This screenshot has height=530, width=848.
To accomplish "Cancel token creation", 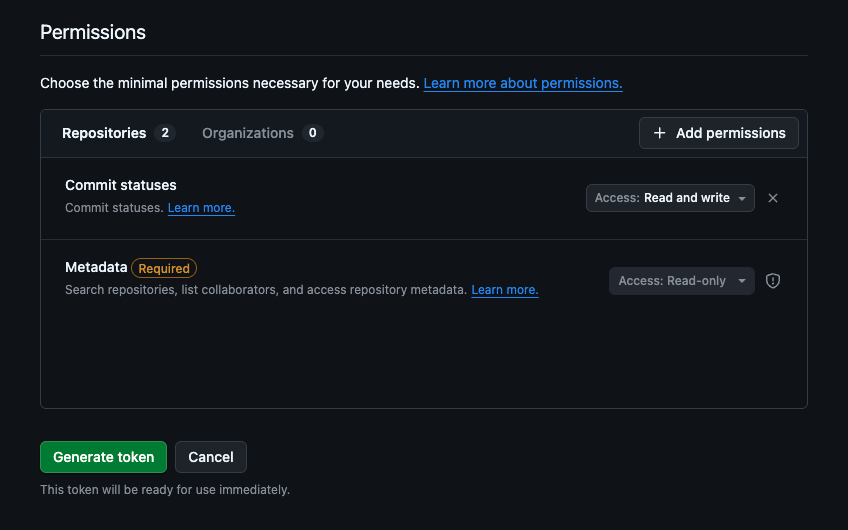I will 211,457.
